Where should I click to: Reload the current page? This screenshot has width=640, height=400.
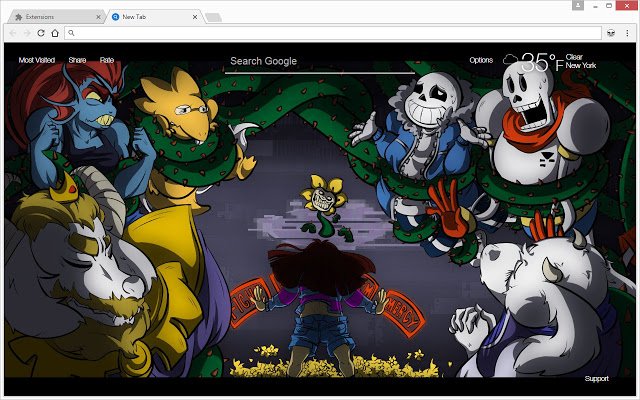point(41,33)
